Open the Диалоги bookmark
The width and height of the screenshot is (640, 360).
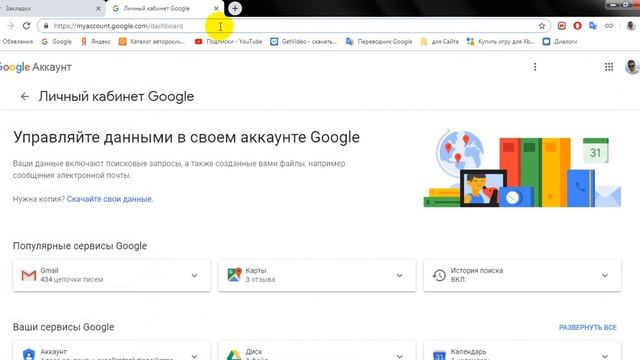coord(560,42)
